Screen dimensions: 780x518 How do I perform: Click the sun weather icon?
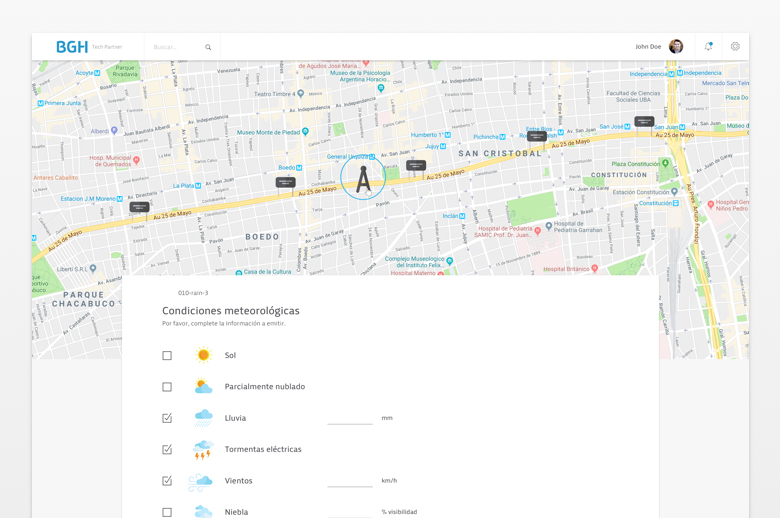(x=203, y=355)
